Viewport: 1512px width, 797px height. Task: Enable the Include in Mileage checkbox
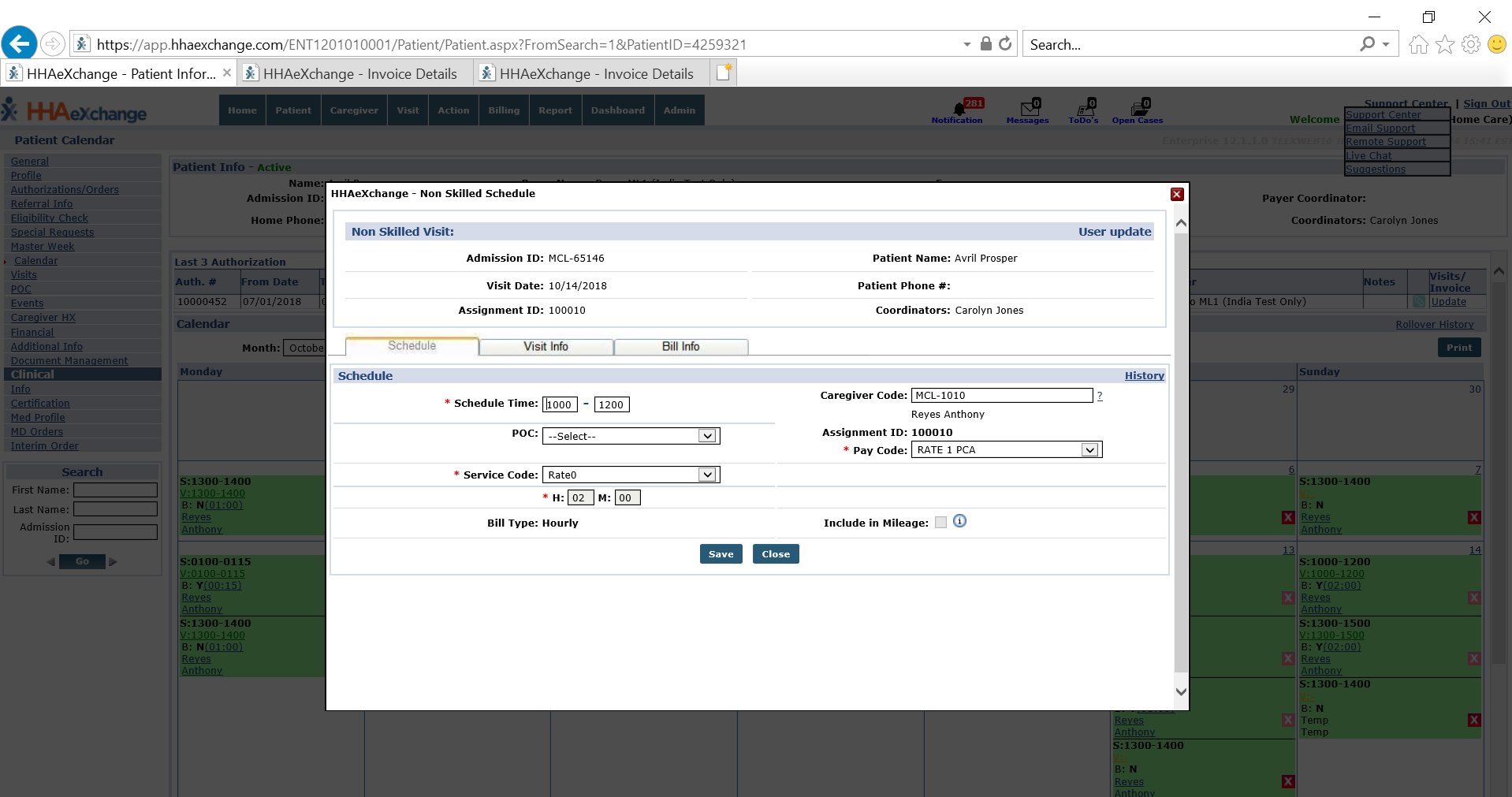(940, 522)
